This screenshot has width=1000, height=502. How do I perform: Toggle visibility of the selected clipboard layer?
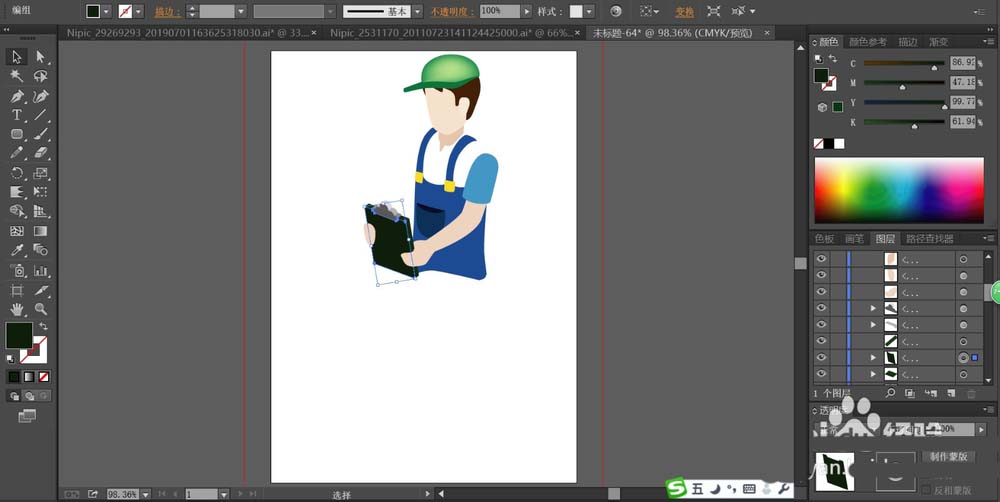click(822, 357)
